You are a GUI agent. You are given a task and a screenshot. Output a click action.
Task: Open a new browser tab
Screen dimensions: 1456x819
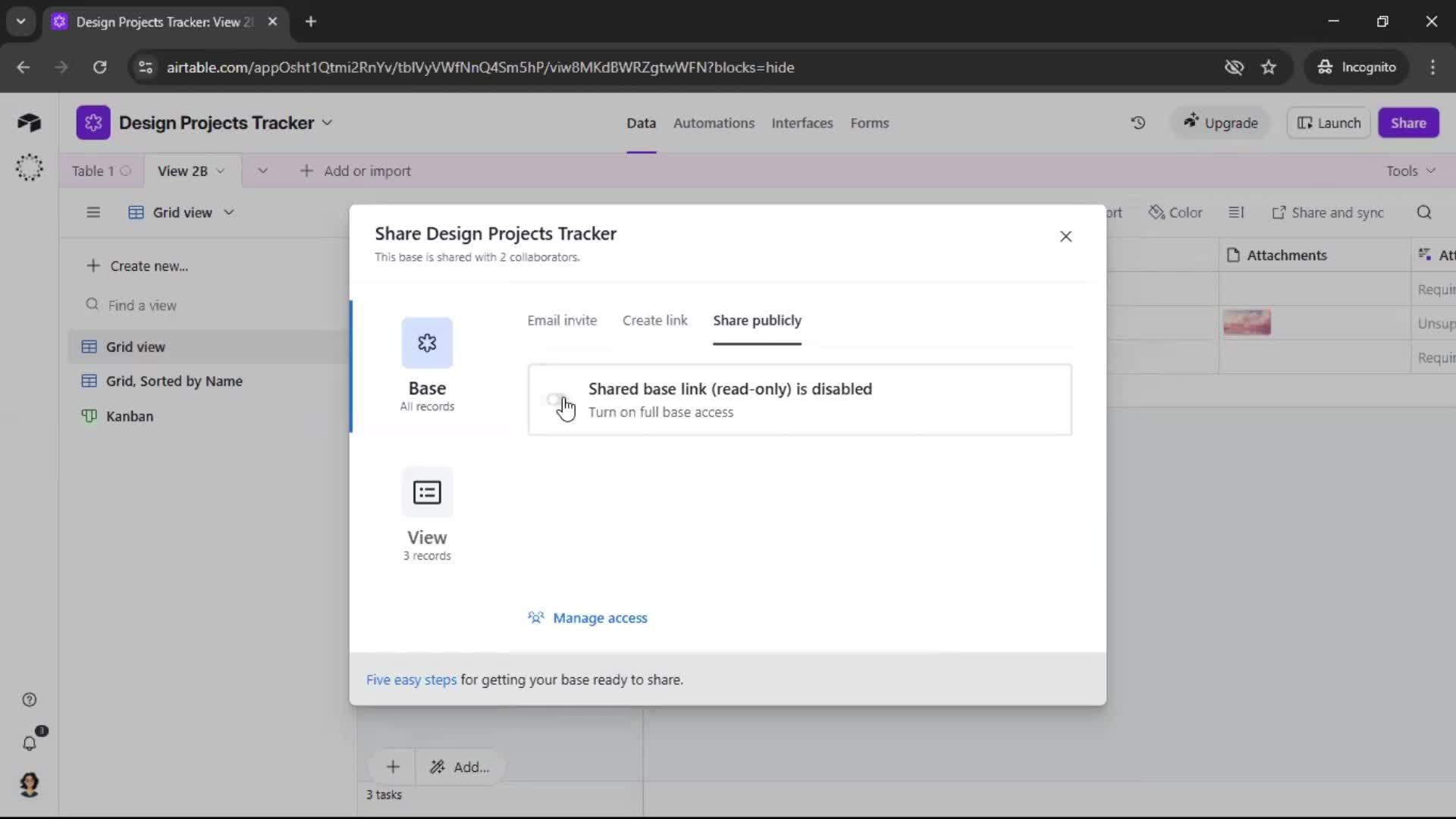pos(311,21)
